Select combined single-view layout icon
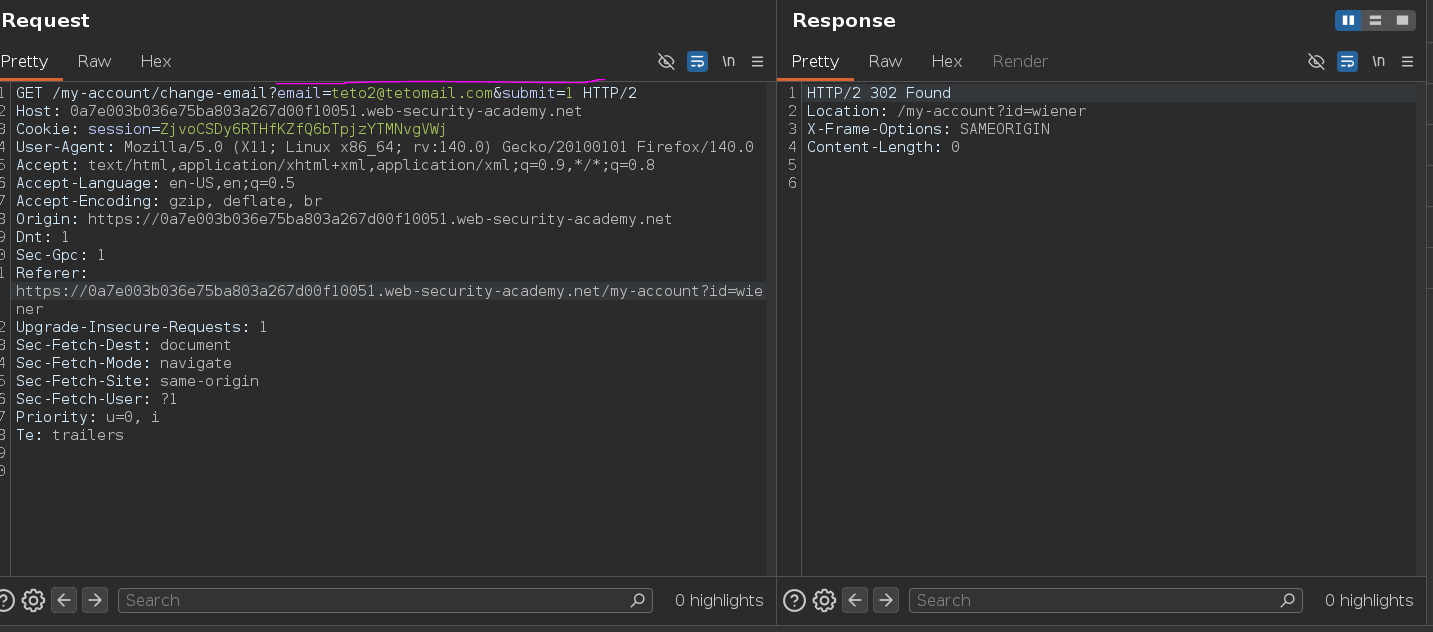 pyautogui.click(x=1403, y=20)
